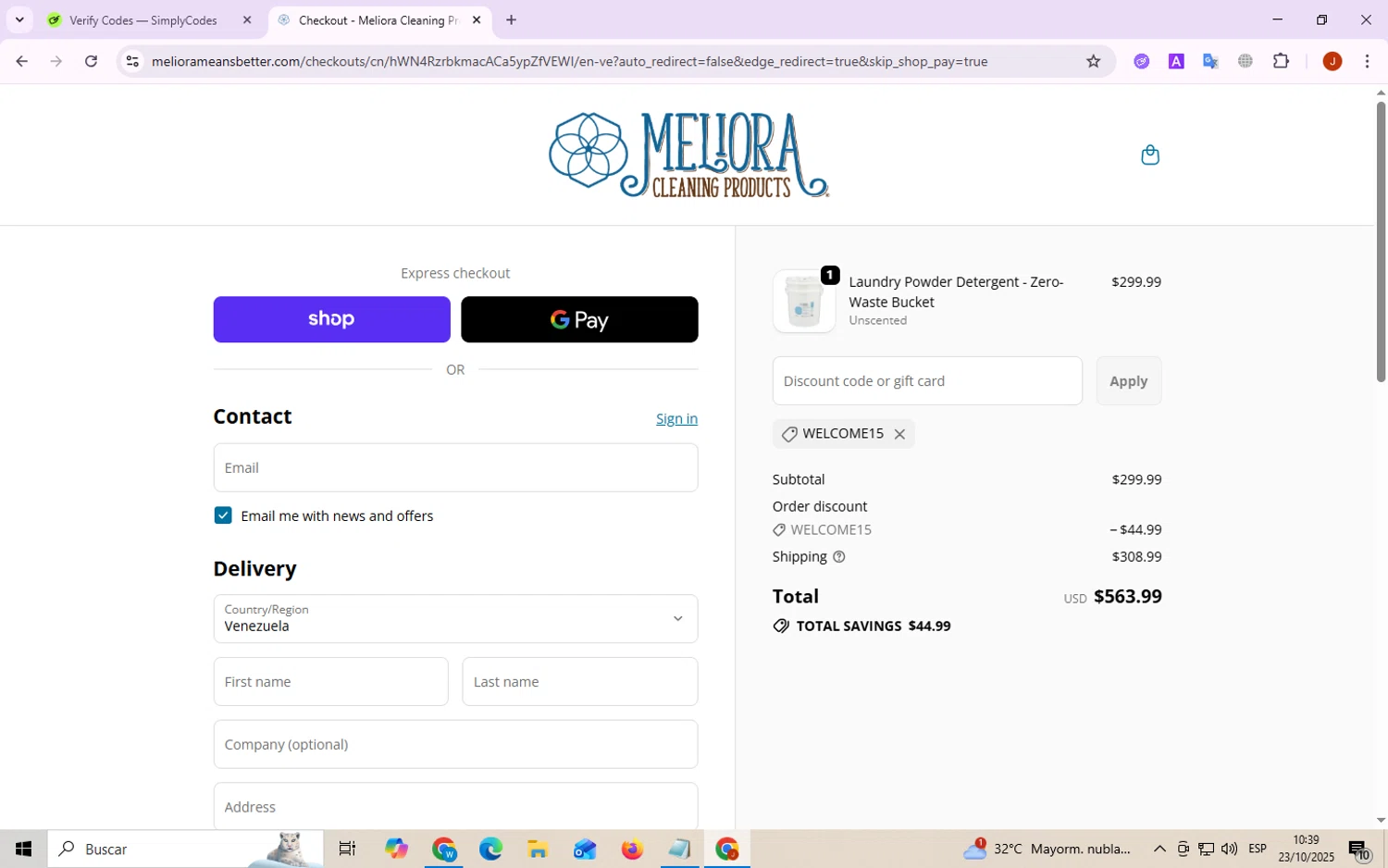Focus the Email input field
Screen dimensions: 1388x868
point(455,467)
